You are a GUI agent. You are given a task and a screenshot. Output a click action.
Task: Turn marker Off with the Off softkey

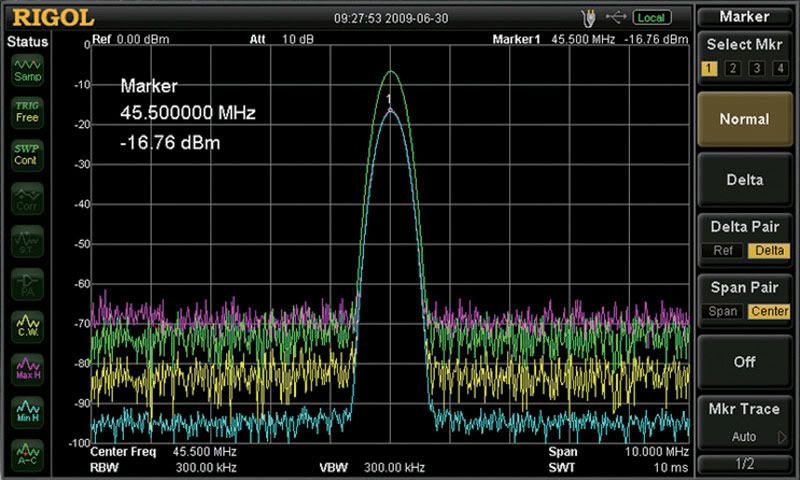(744, 362)
